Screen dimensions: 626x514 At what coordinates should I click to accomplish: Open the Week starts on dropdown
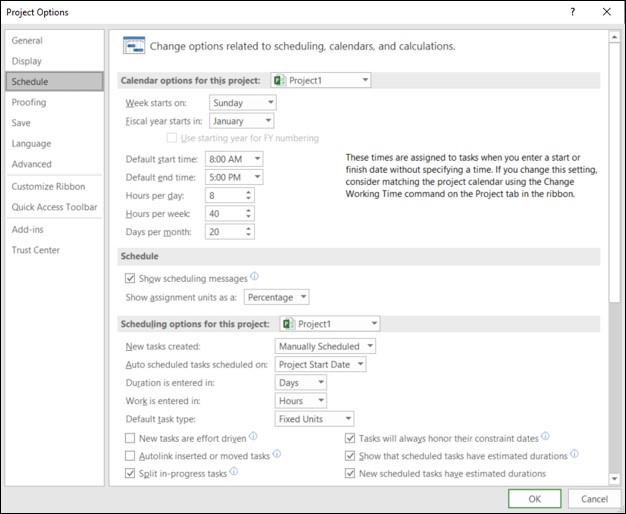(242, 103)
